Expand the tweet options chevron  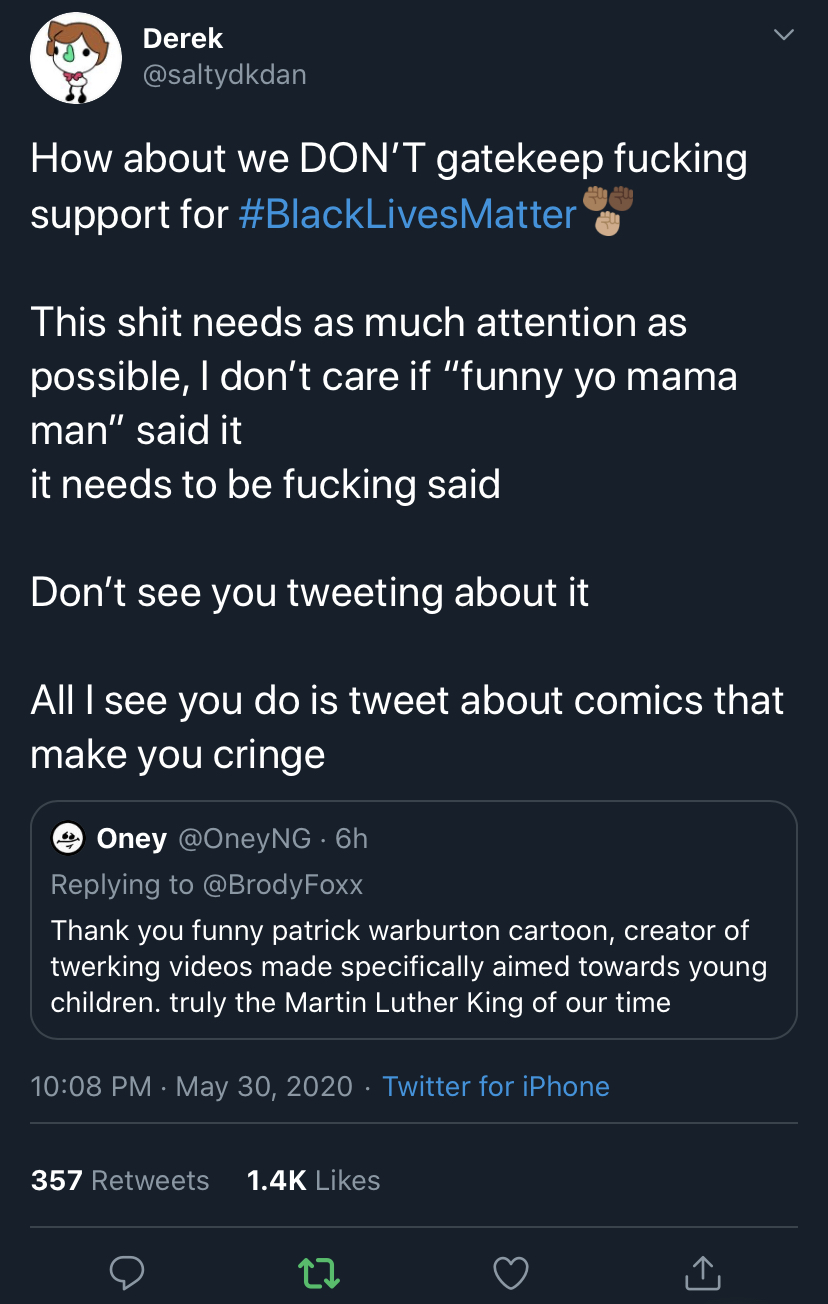pos(784,36)
